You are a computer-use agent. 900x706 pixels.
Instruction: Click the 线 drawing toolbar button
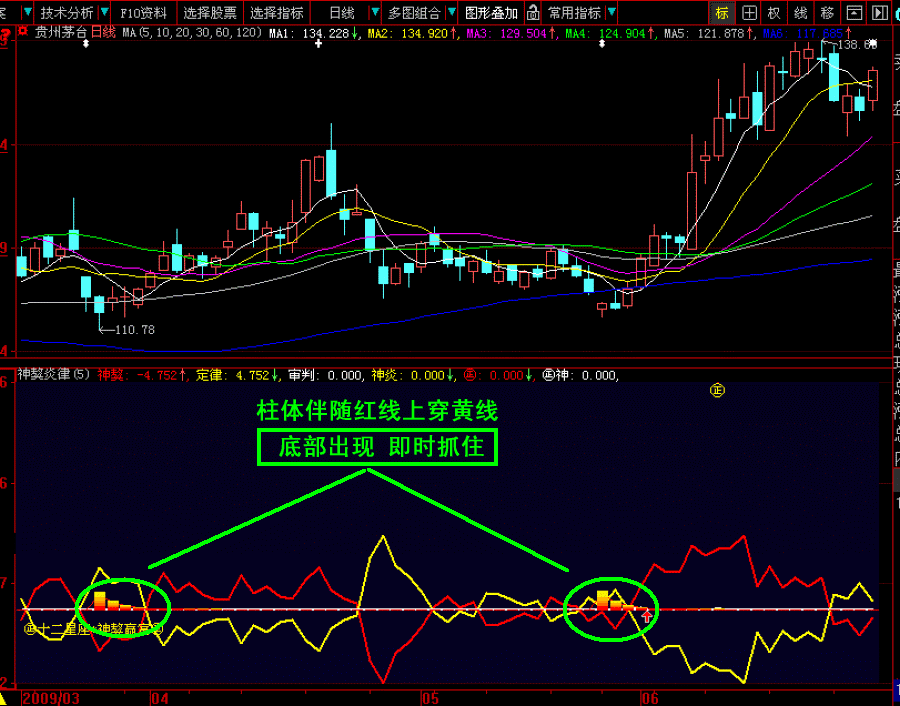[x=801, y=13]
